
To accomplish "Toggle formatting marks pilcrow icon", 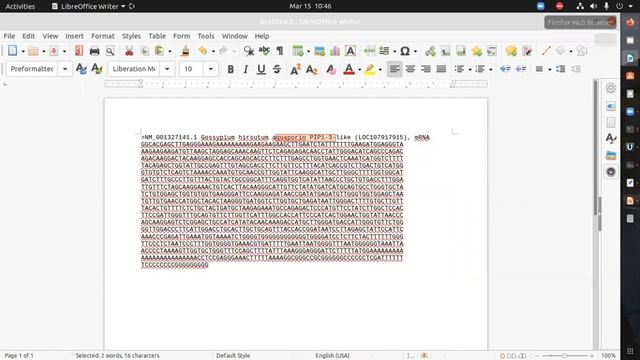I will (280, 51).
